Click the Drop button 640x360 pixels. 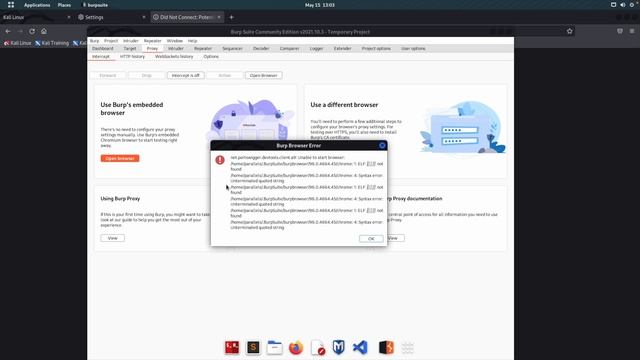coord(147,75)
